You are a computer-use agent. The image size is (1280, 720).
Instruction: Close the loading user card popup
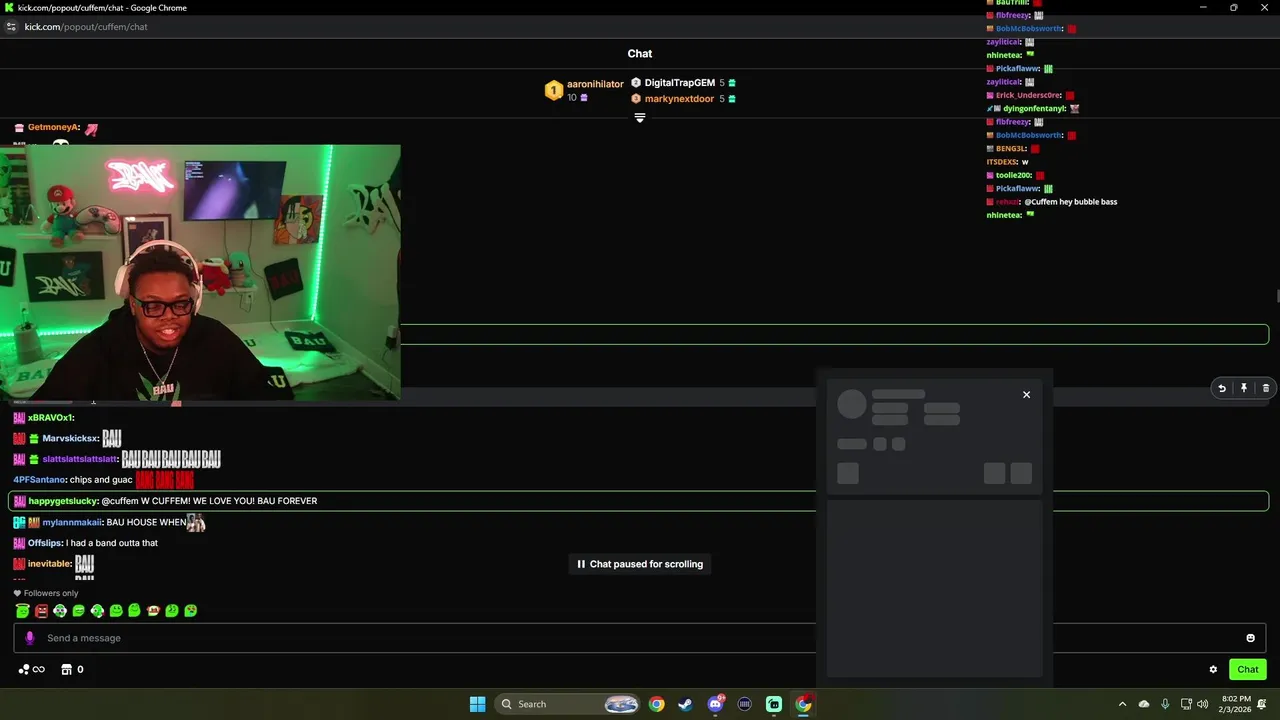[1026, 395]
